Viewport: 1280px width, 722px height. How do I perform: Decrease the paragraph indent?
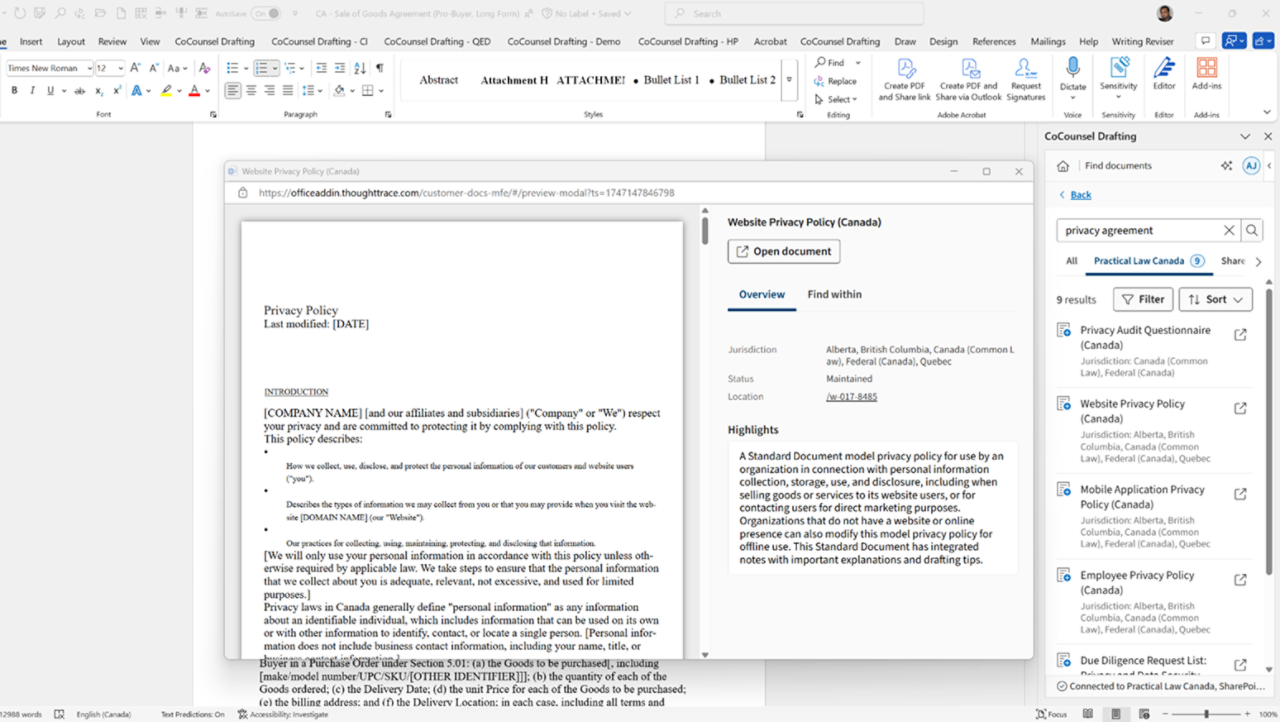click(321, 68)
